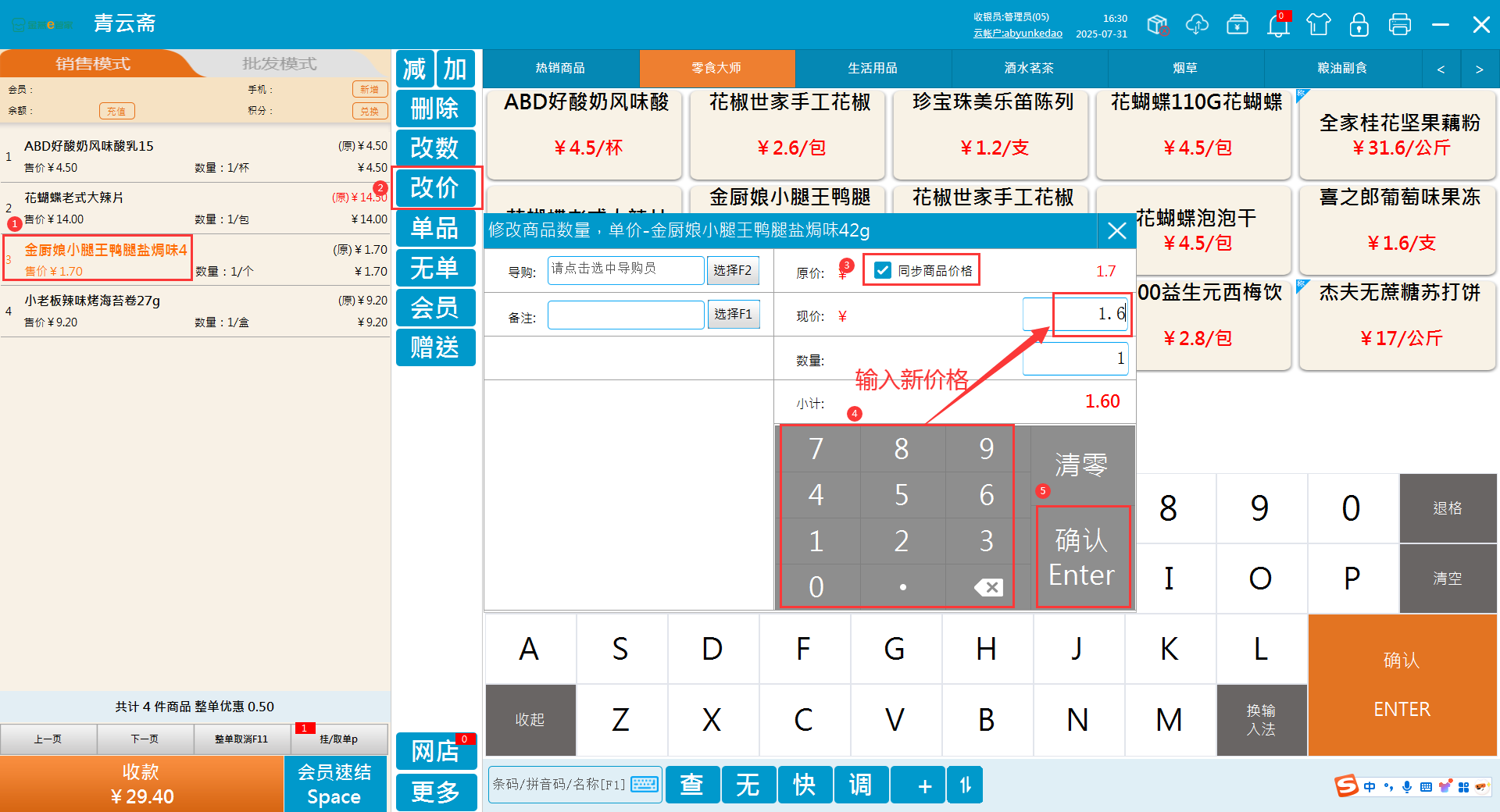Open the shirt skin theme icon
This screenshot has height=812, width=1500.
click(1319, 25)
